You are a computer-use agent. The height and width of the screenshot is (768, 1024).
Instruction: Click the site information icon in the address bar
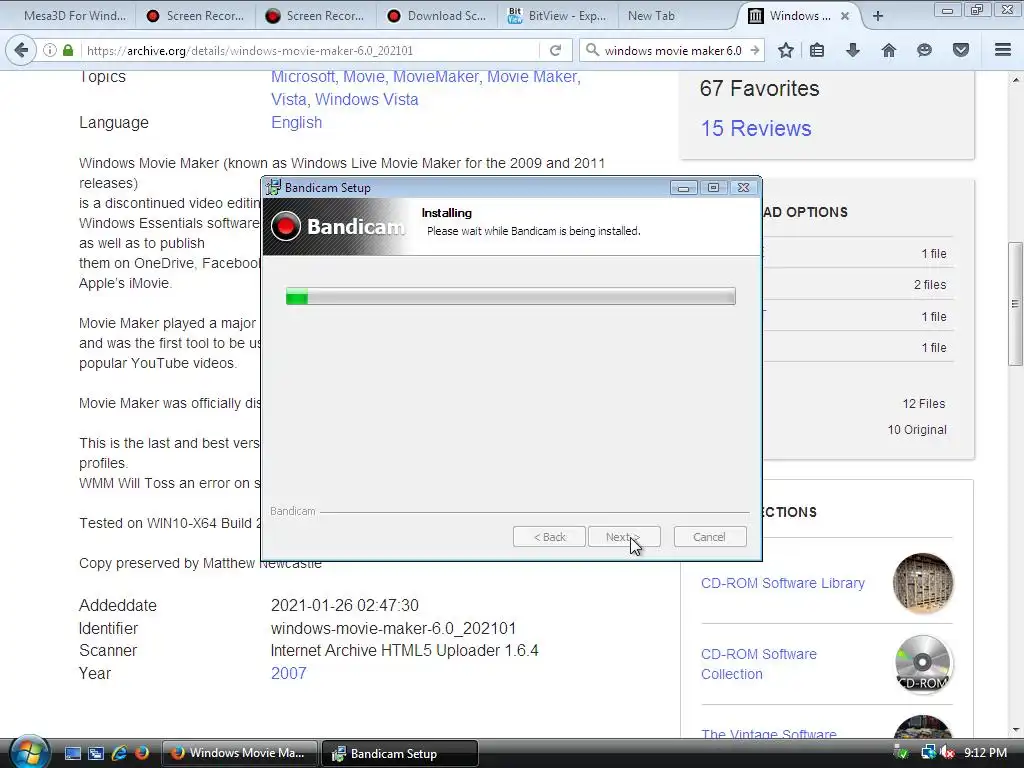50,50
